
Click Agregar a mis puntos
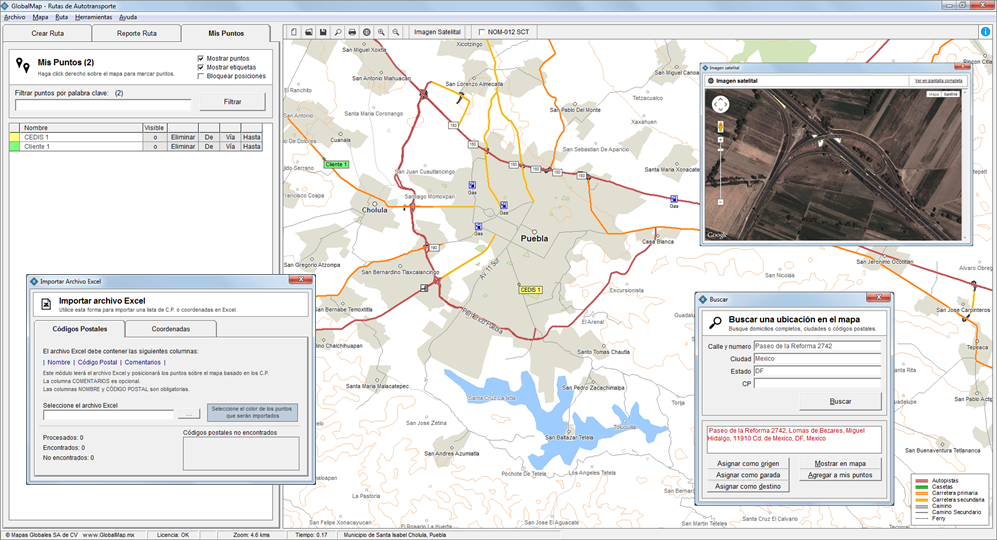tap(840, 475)
